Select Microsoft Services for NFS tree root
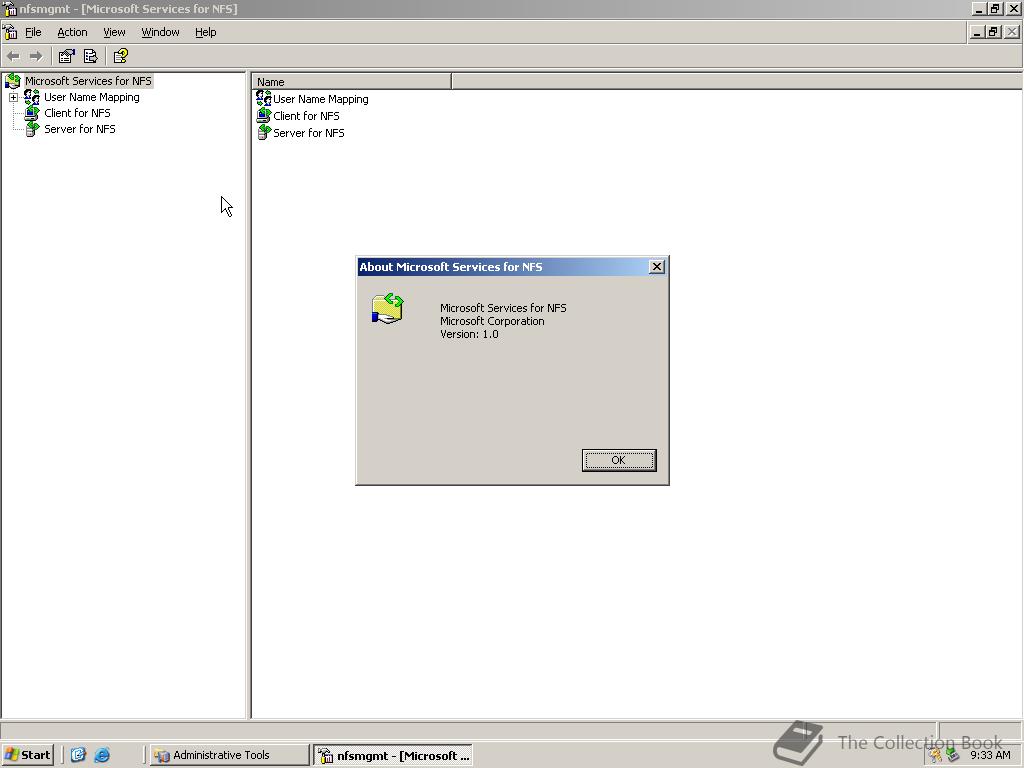The width and height of the screenshot is (1024, 768). (88, 81)
